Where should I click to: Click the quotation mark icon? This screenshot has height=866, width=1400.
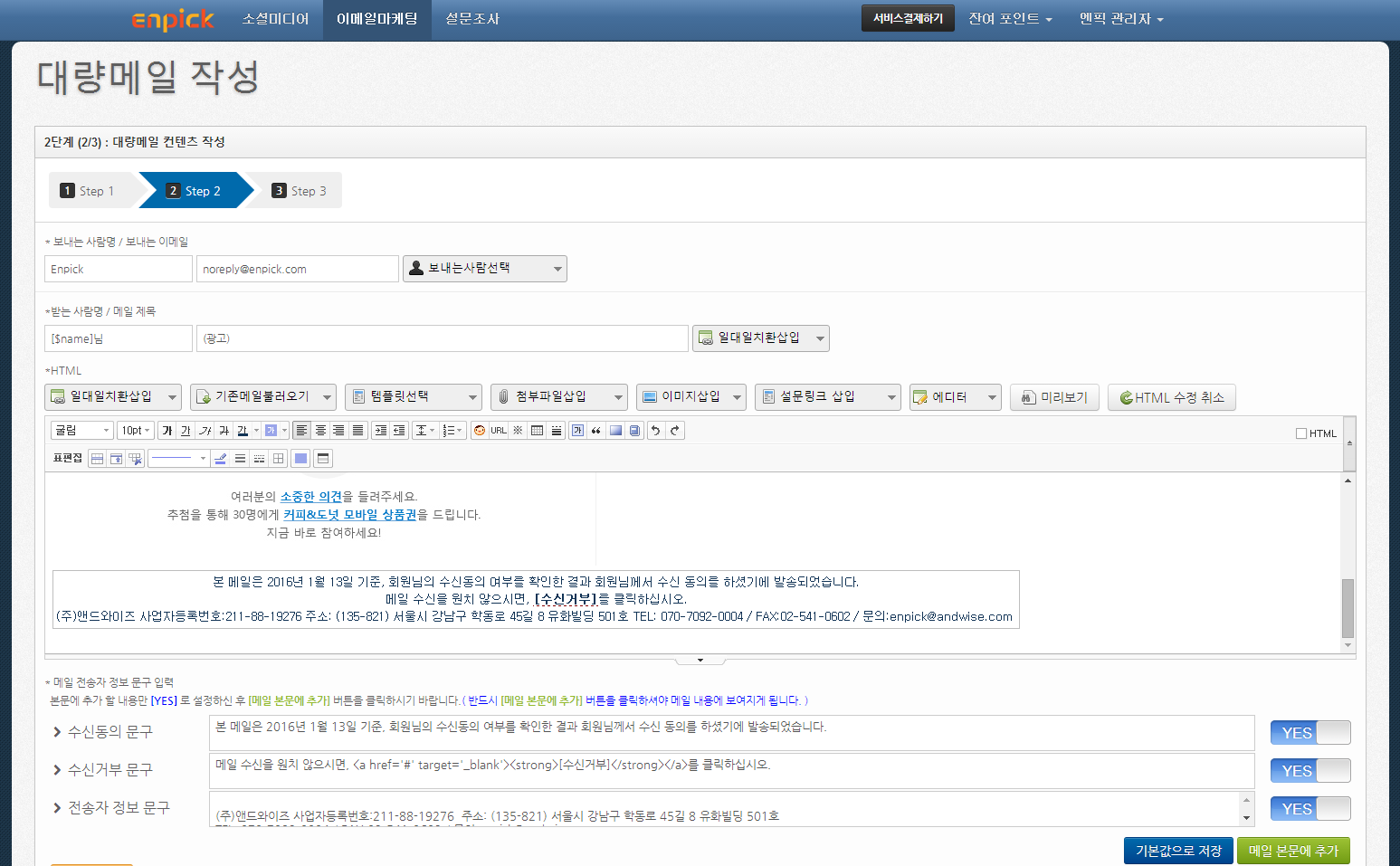(595, 431)
